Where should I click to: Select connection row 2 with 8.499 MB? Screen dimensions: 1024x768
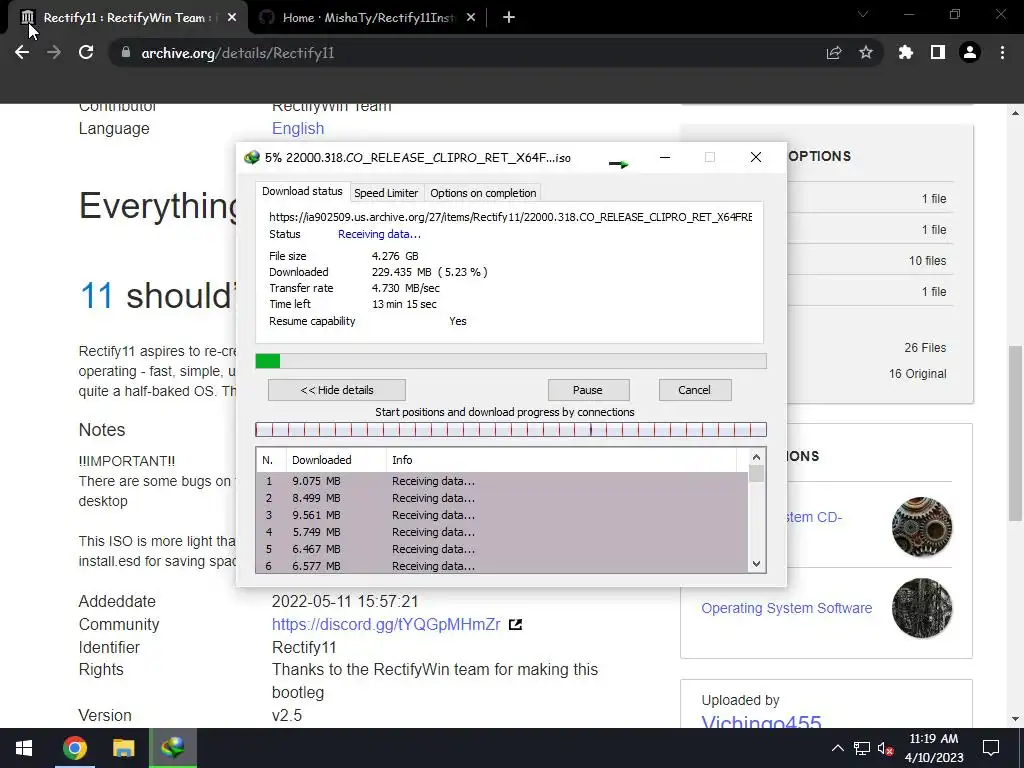point(502,498)
